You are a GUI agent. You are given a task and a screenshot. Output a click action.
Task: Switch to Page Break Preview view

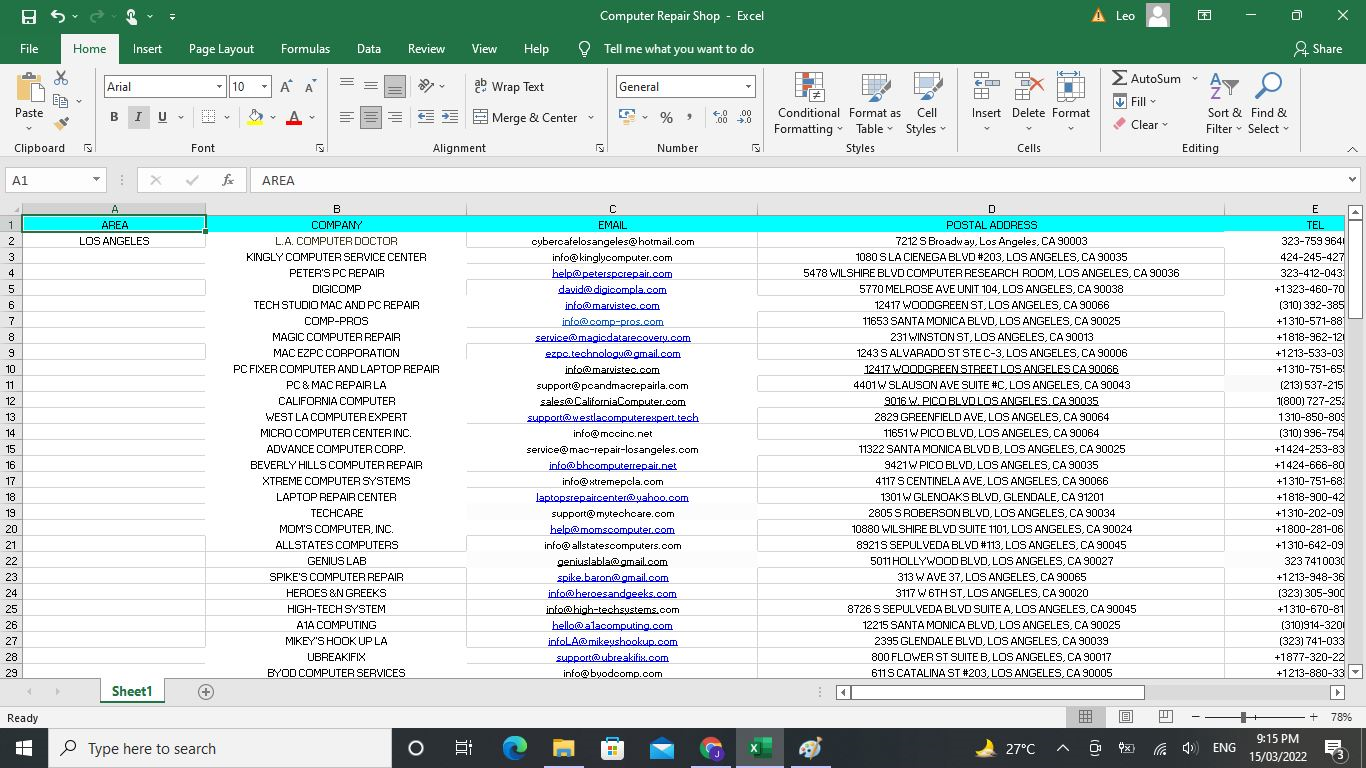click(1165, 717)
